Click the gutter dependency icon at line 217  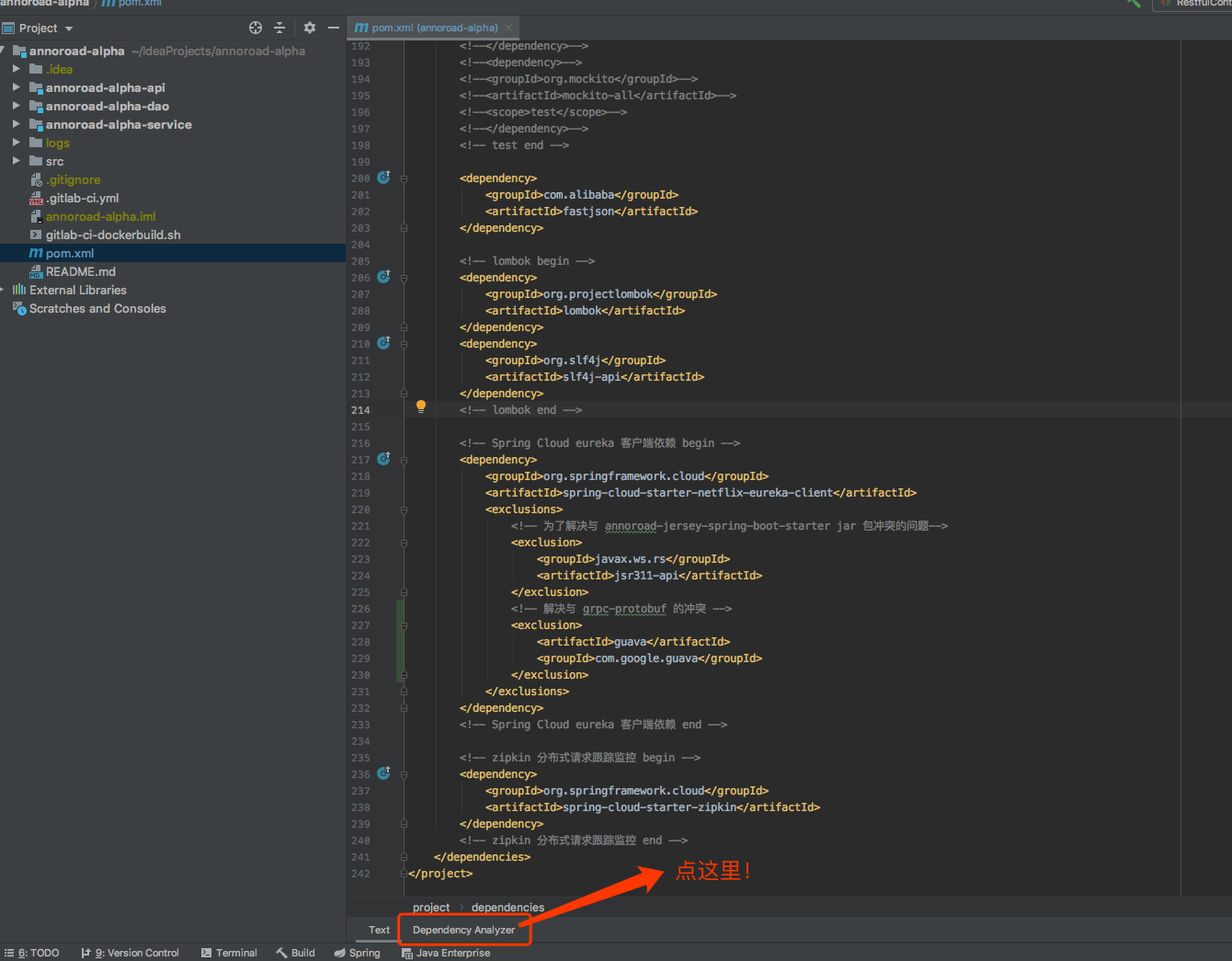(383, 458)
